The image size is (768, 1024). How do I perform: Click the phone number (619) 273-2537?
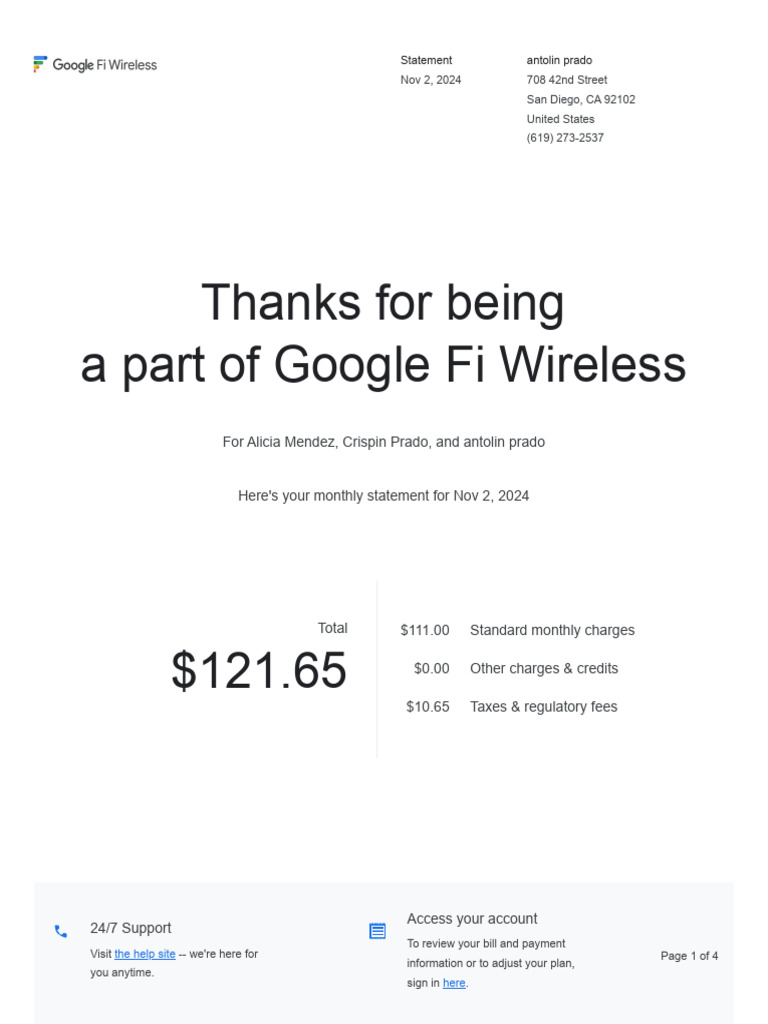(x=565, y=138)
